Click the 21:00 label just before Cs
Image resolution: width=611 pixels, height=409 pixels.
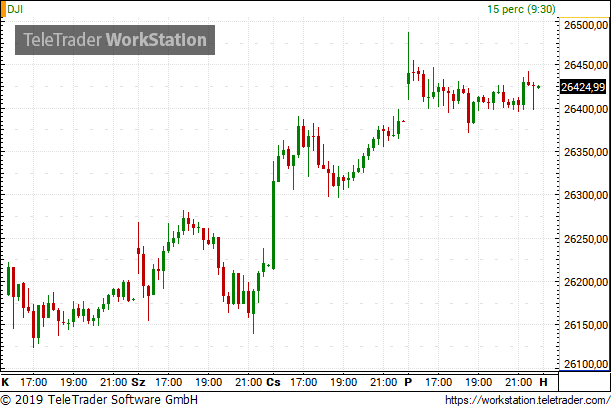coord(249,382)
